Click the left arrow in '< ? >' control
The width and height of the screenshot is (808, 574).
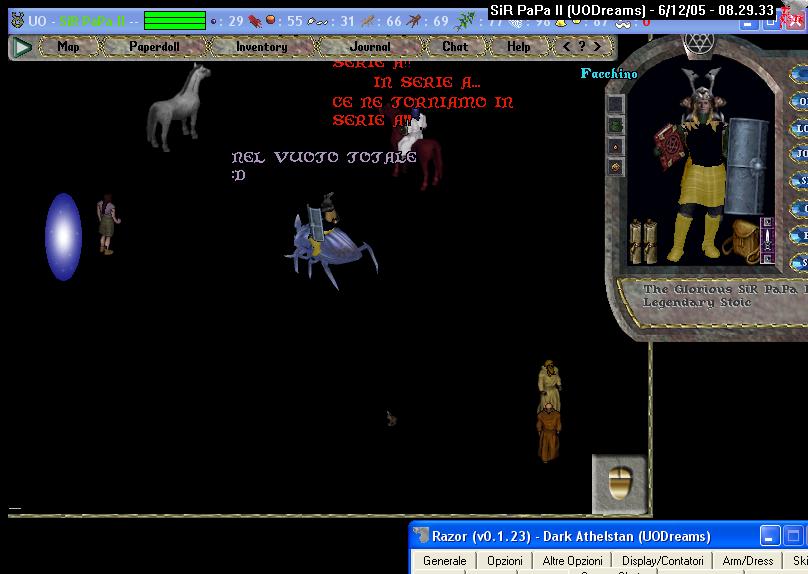[x=567, y=46]
